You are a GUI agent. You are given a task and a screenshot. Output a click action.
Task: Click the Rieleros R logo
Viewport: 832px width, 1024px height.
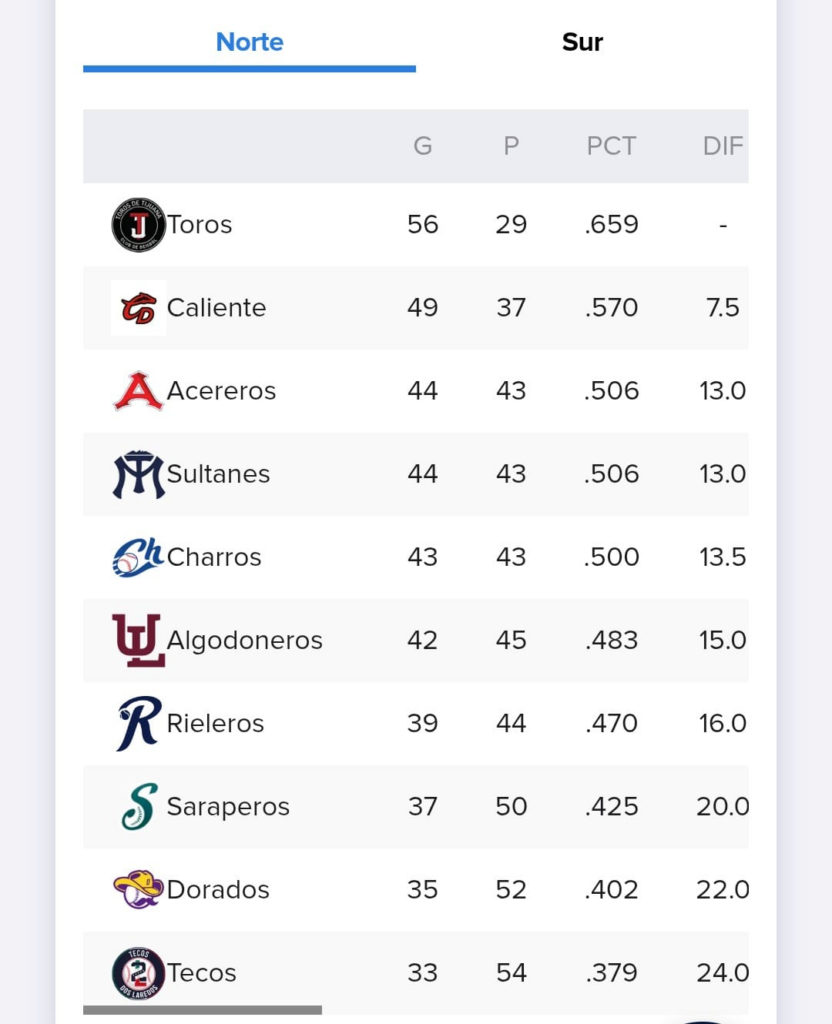(x=138, y=724)
